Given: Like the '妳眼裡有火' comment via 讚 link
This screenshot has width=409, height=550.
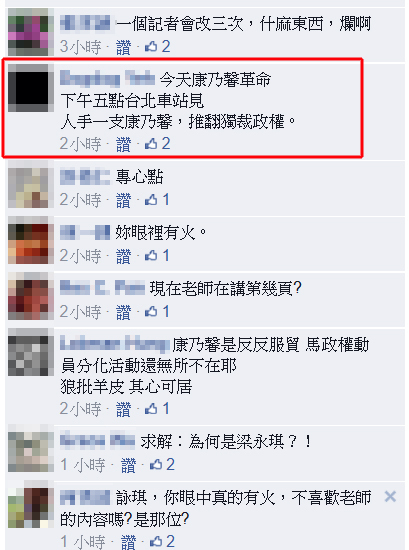Looking at the screenshot, I should click(123, 256).
